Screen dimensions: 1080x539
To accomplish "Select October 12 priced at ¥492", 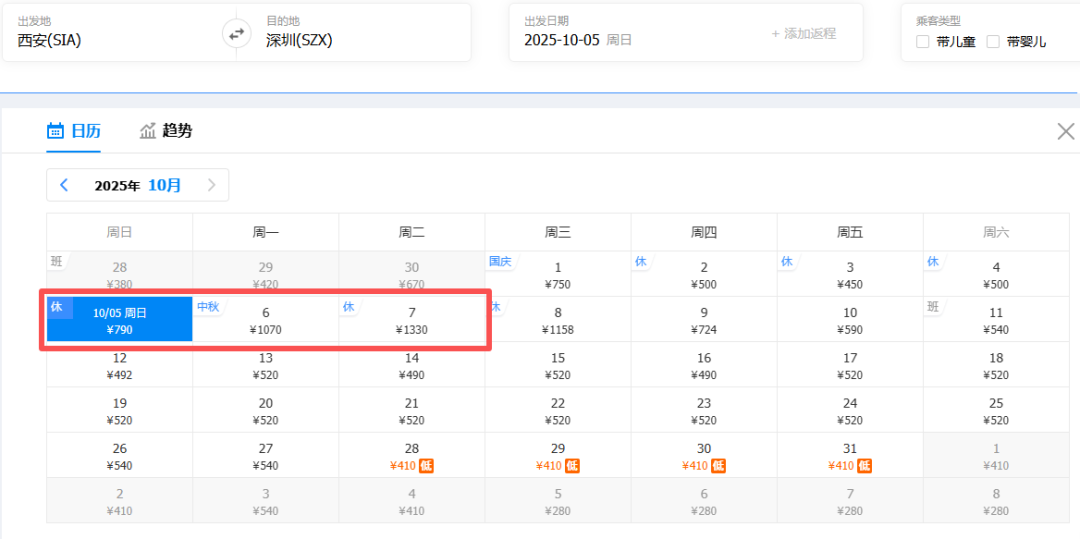I will pyautogui.click(x=119, y=366).
